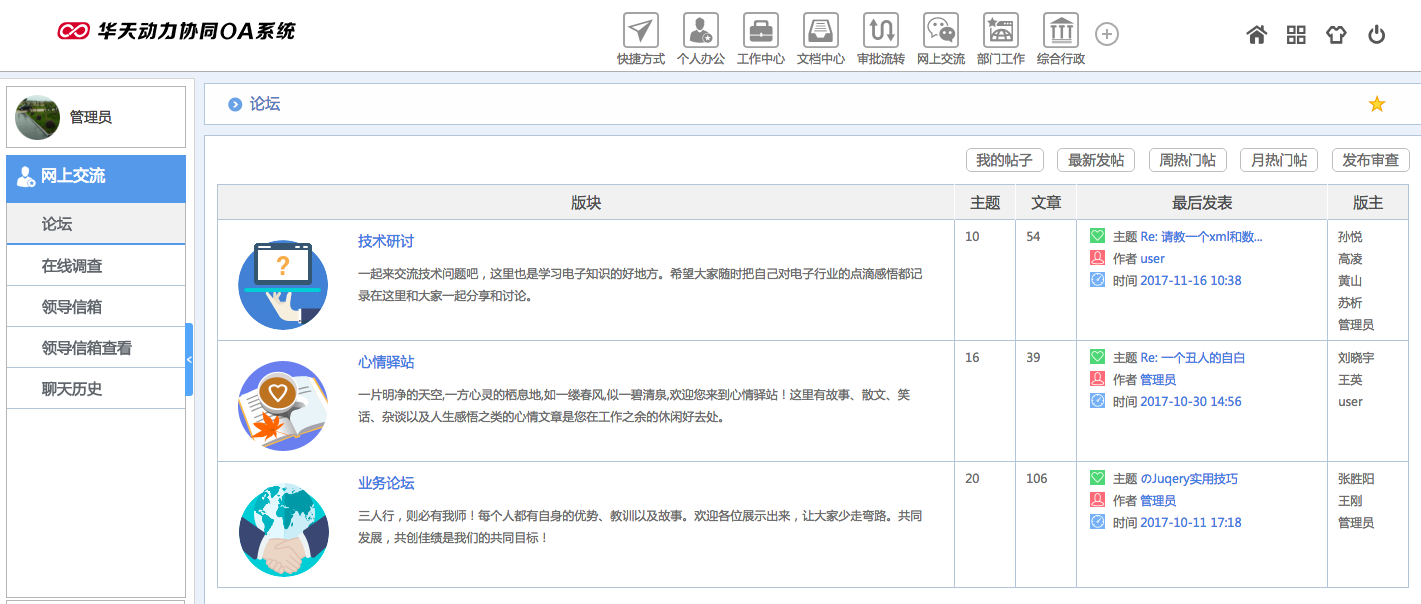
Task: Open the 快捷方式 shortcut icon
Action: [x=639, y=30]
